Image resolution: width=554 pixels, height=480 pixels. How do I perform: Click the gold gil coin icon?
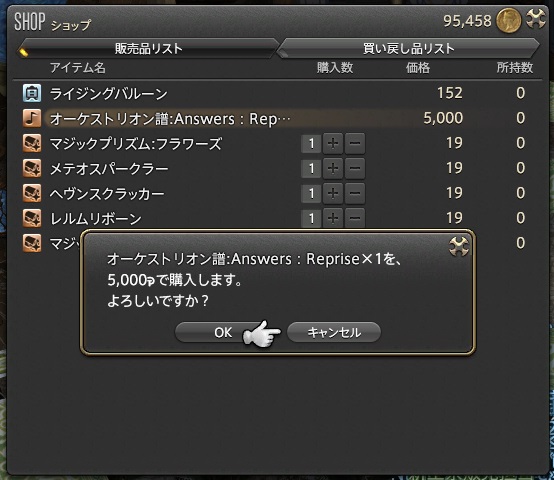[x=508, y=20]
